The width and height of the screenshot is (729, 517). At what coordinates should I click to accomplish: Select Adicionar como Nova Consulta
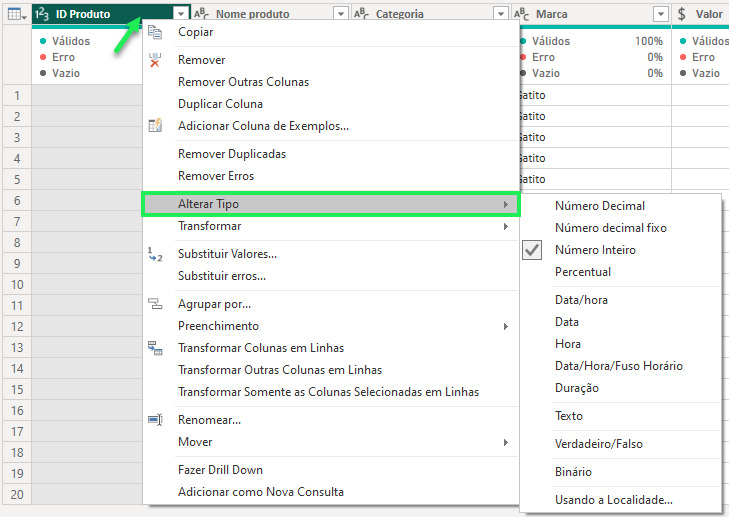[261, 492]
